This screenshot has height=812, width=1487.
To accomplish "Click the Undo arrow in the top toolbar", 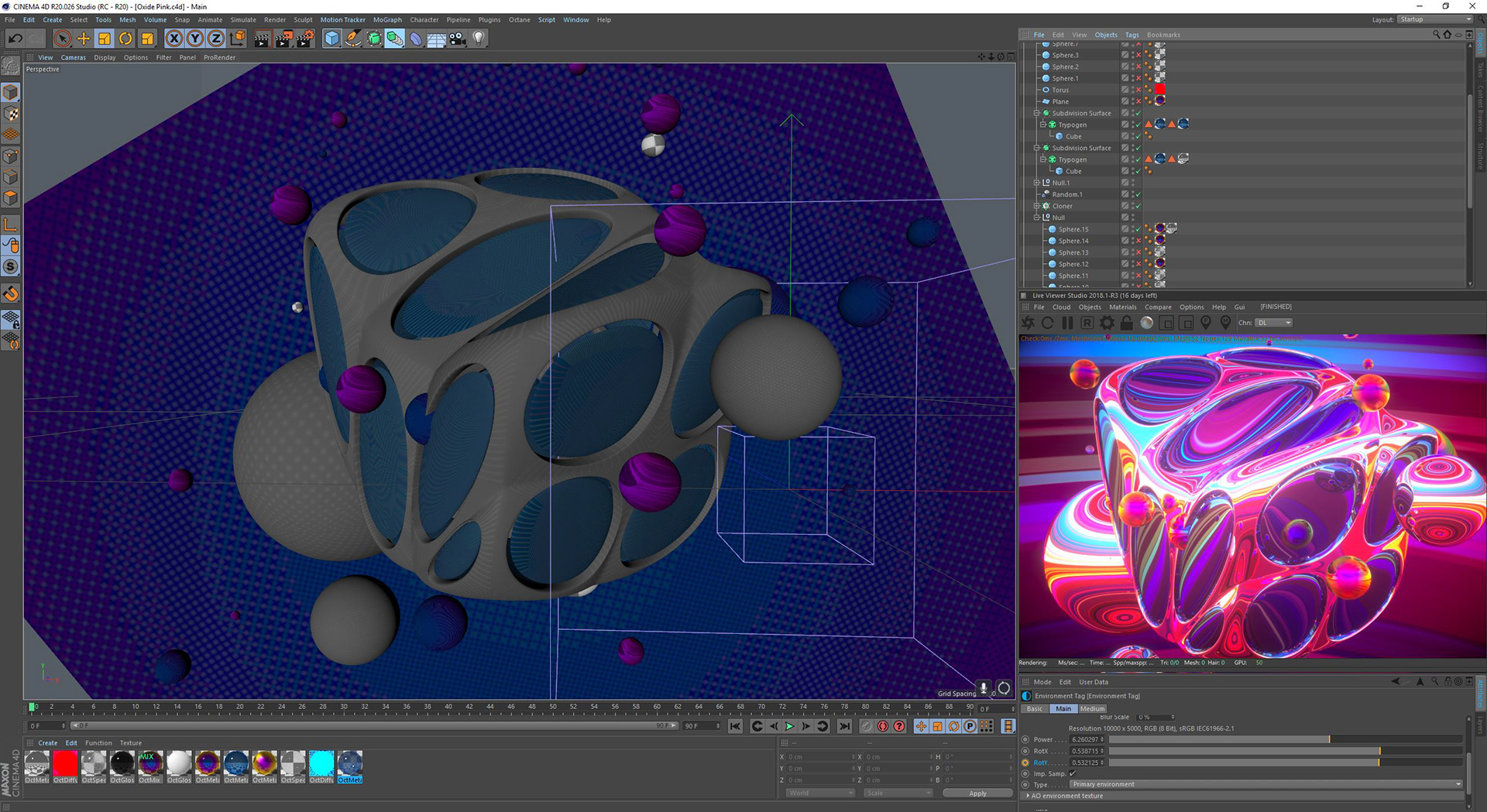I will coord(15,38).
